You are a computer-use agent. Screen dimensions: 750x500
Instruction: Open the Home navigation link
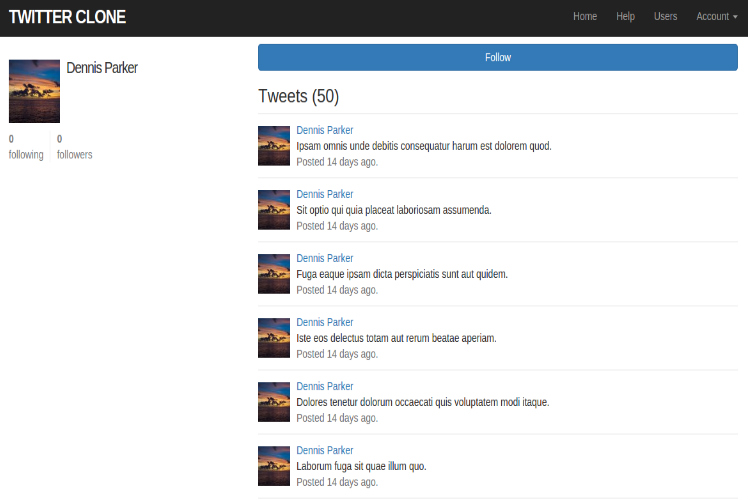point(585,17)
